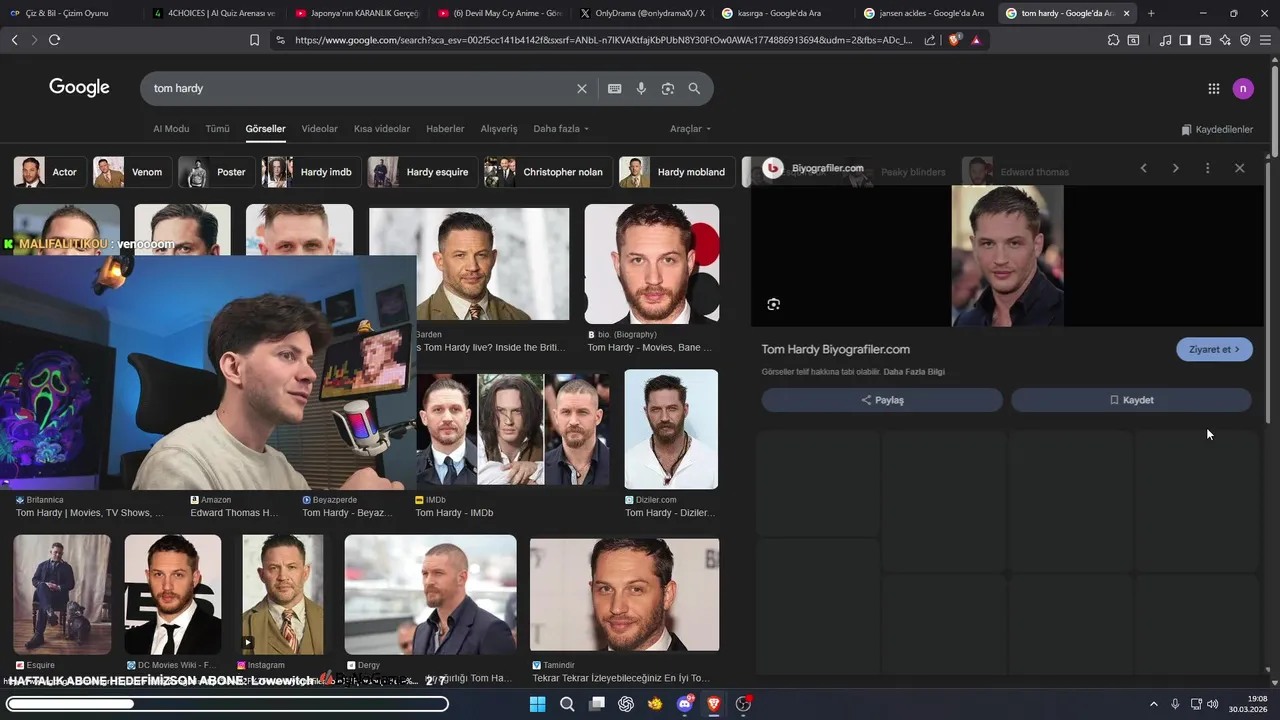Select the Poster filter chip
This screenshot has width=1280, height=720.
click(x=215, y=172)
